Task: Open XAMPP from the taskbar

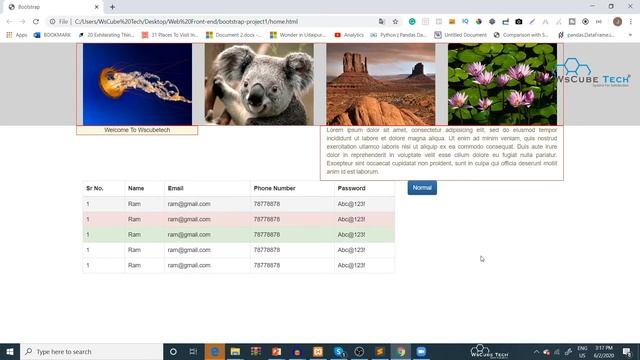Action: 318,351
